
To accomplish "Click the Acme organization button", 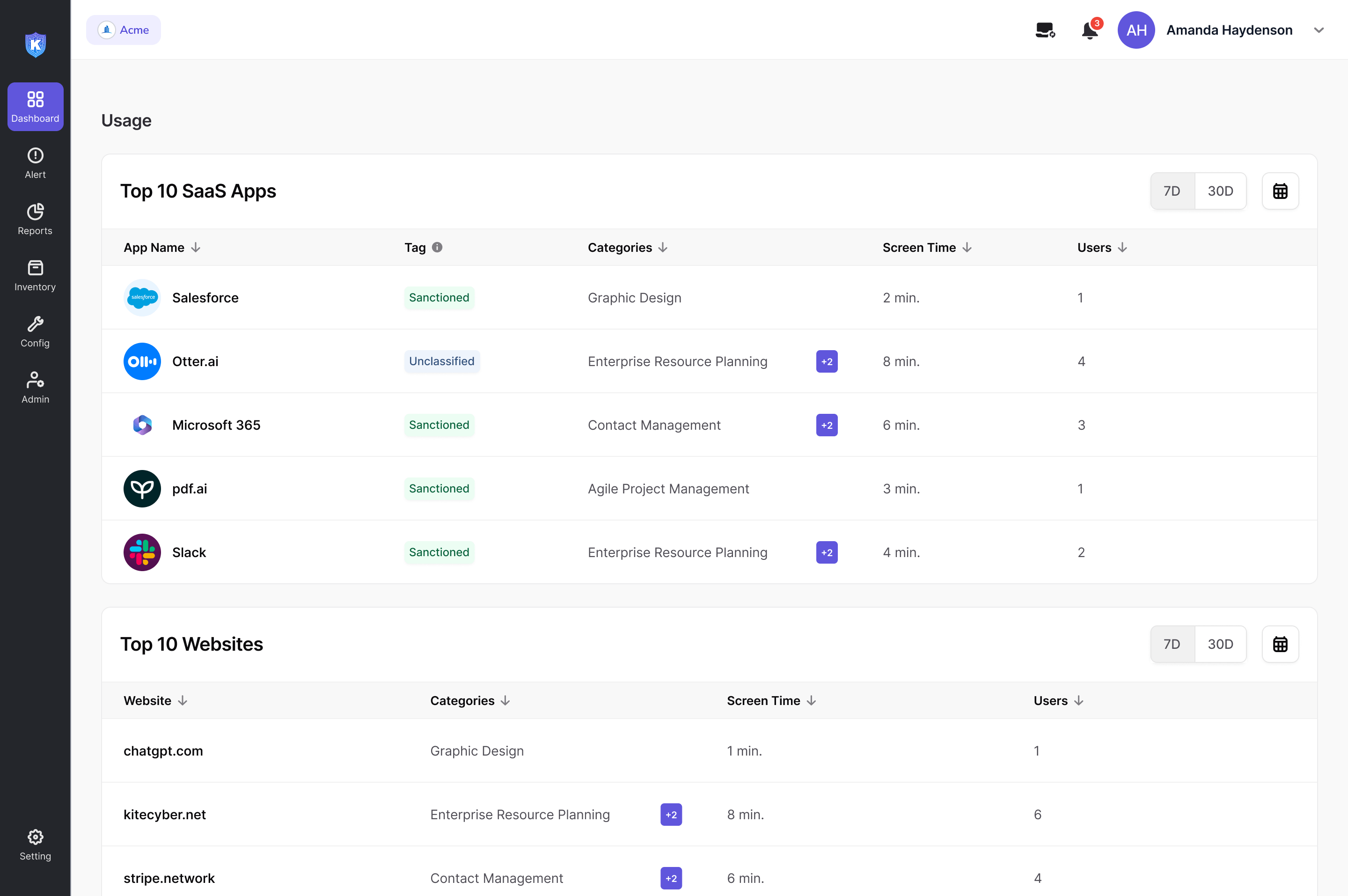I will coord(124,30).
